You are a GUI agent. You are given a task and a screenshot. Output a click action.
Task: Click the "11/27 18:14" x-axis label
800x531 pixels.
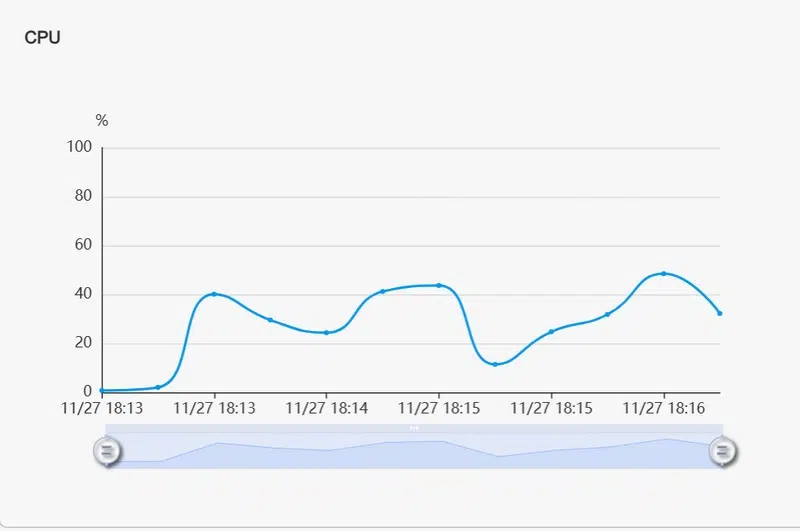pyautogui.click(x=326, y=408)
